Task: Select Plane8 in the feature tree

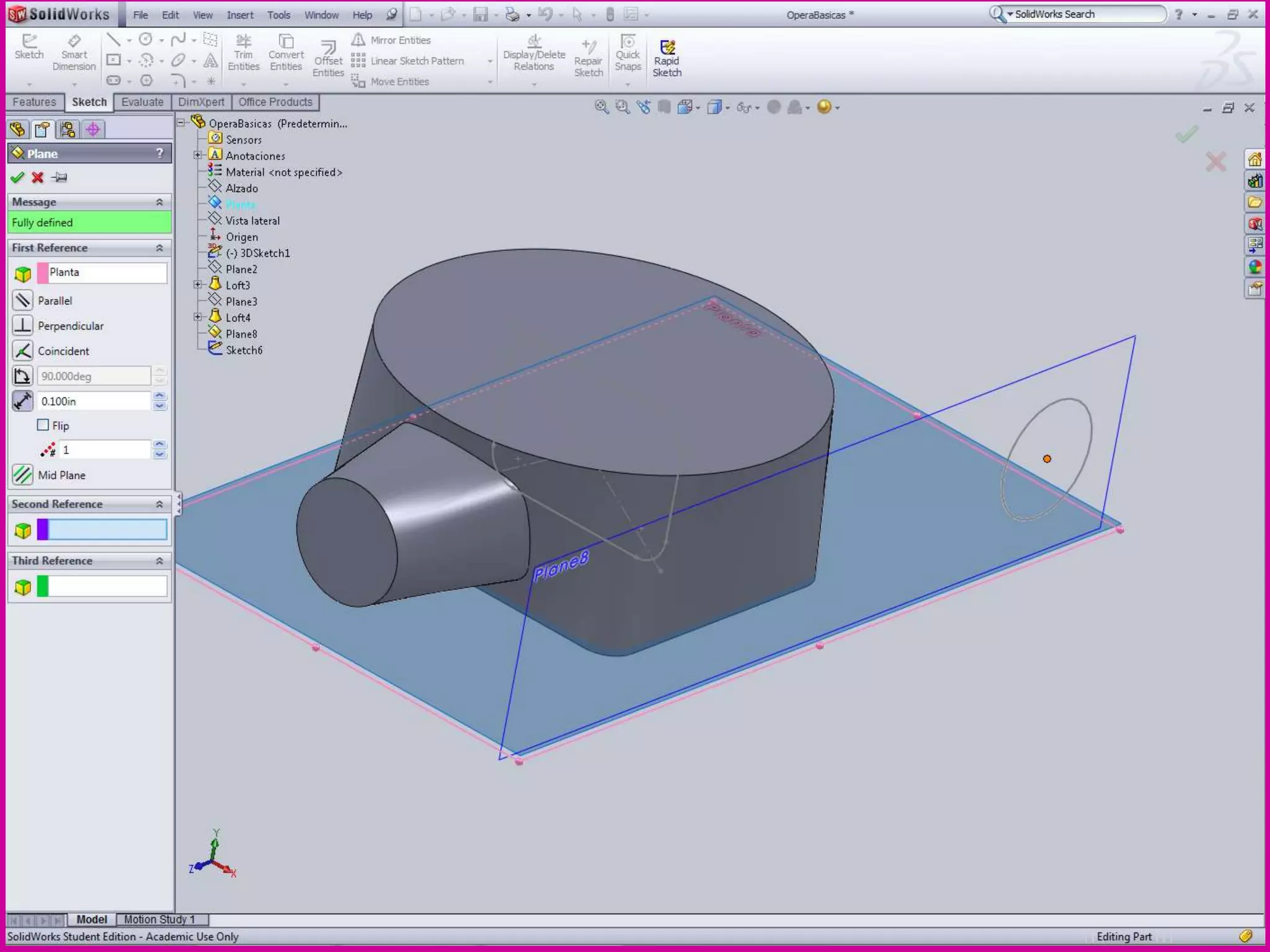Action: [x=241, y=334]
